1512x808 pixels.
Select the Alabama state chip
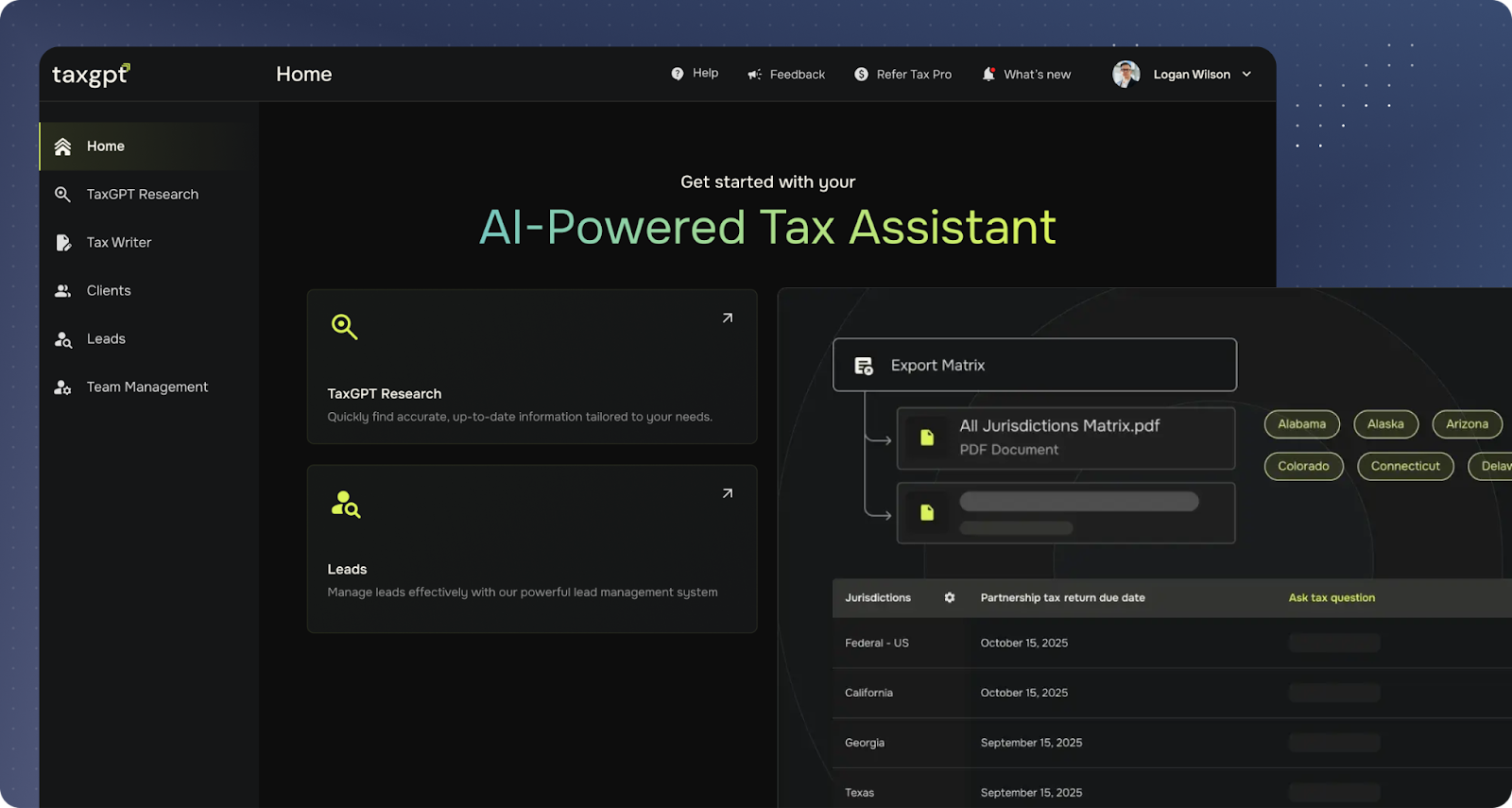1302,424
